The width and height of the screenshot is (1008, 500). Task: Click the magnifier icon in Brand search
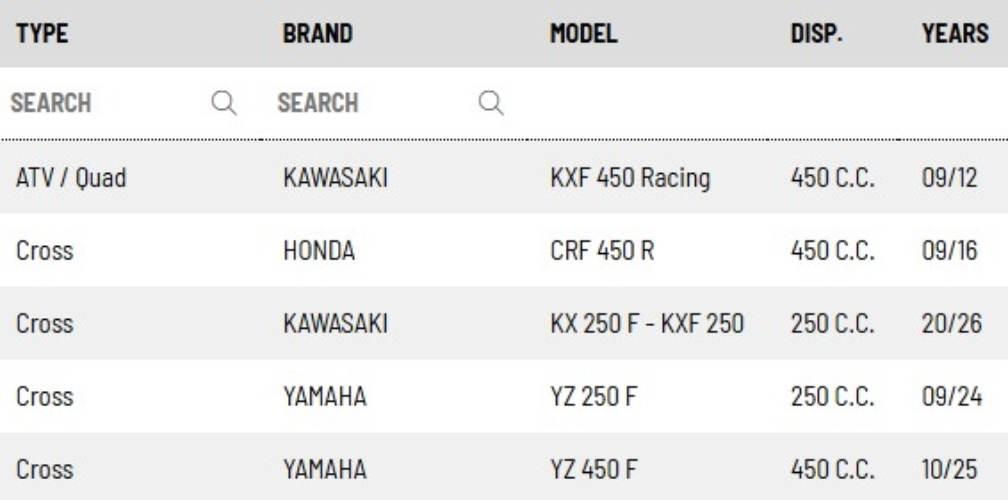tap(491, 103)
